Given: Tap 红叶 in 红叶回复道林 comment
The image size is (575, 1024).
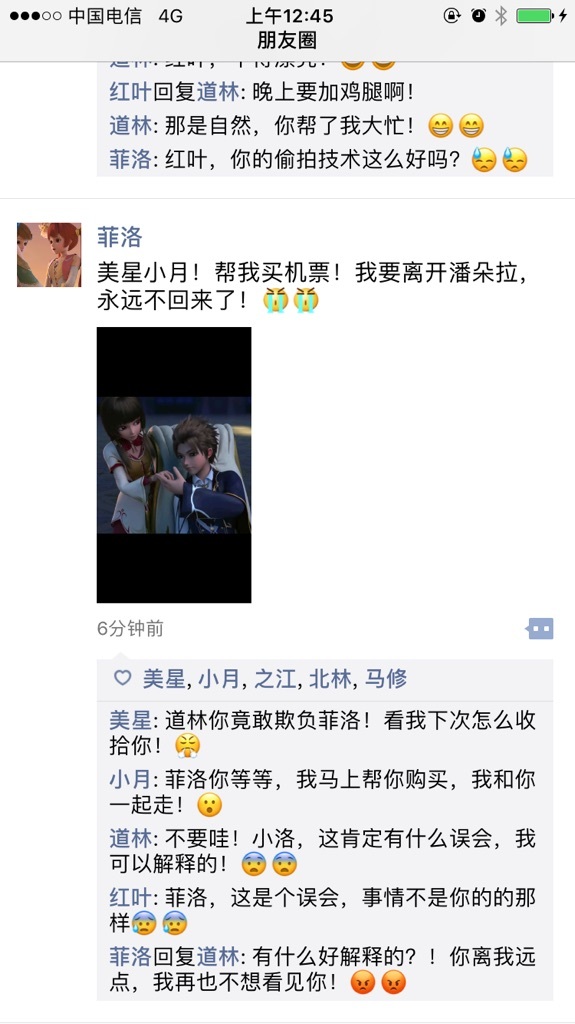Looking at the screenshot, I should pos(130,92).
